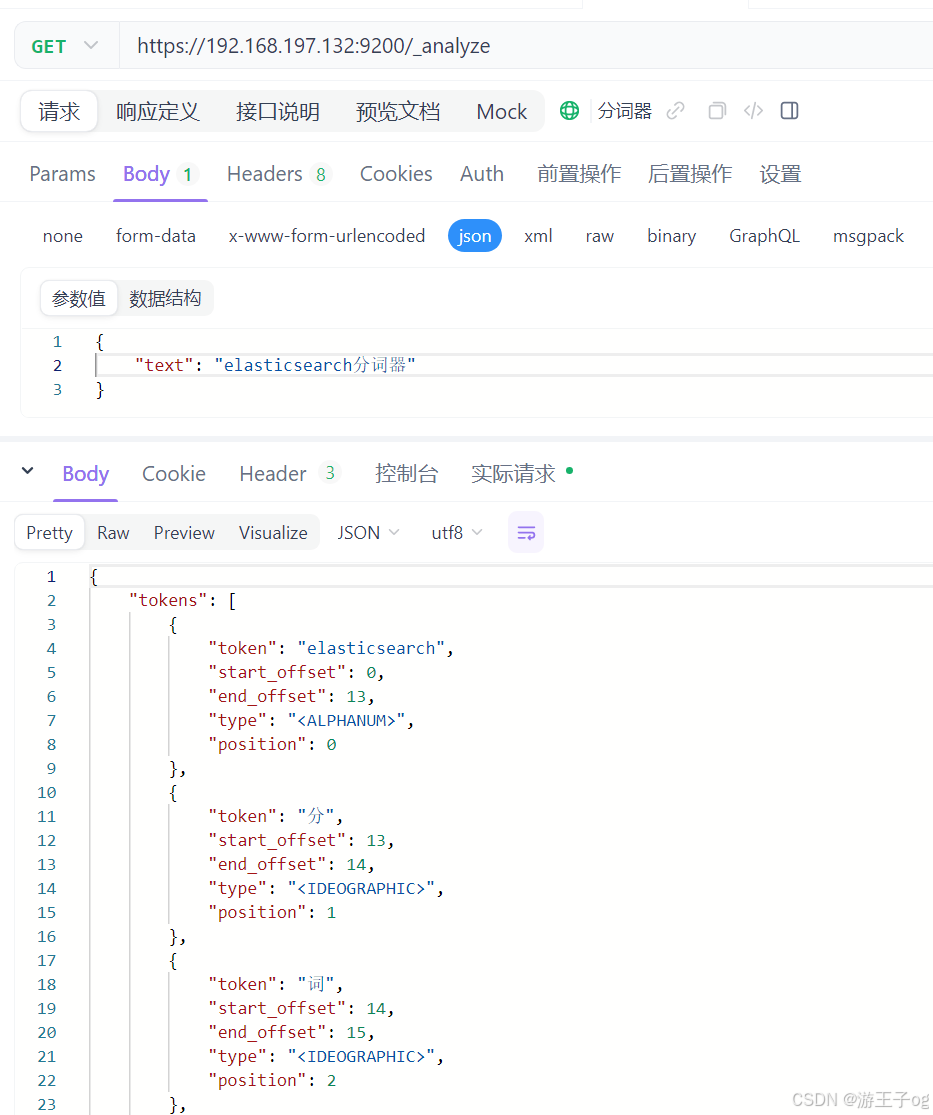Click the duplicate/copy request icon
The image size is (933, 1115).
pyautogui.click(x=716, y=111)
